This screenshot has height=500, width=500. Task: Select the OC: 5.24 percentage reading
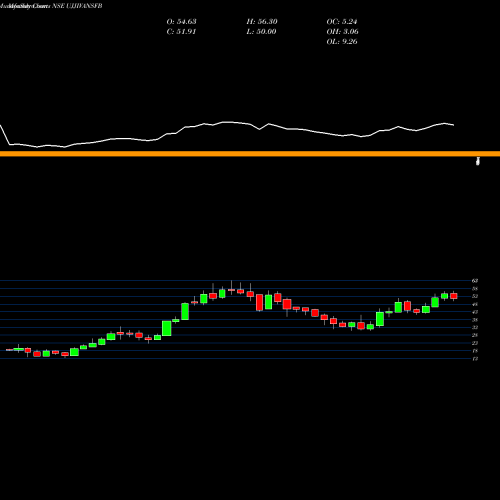342,22
